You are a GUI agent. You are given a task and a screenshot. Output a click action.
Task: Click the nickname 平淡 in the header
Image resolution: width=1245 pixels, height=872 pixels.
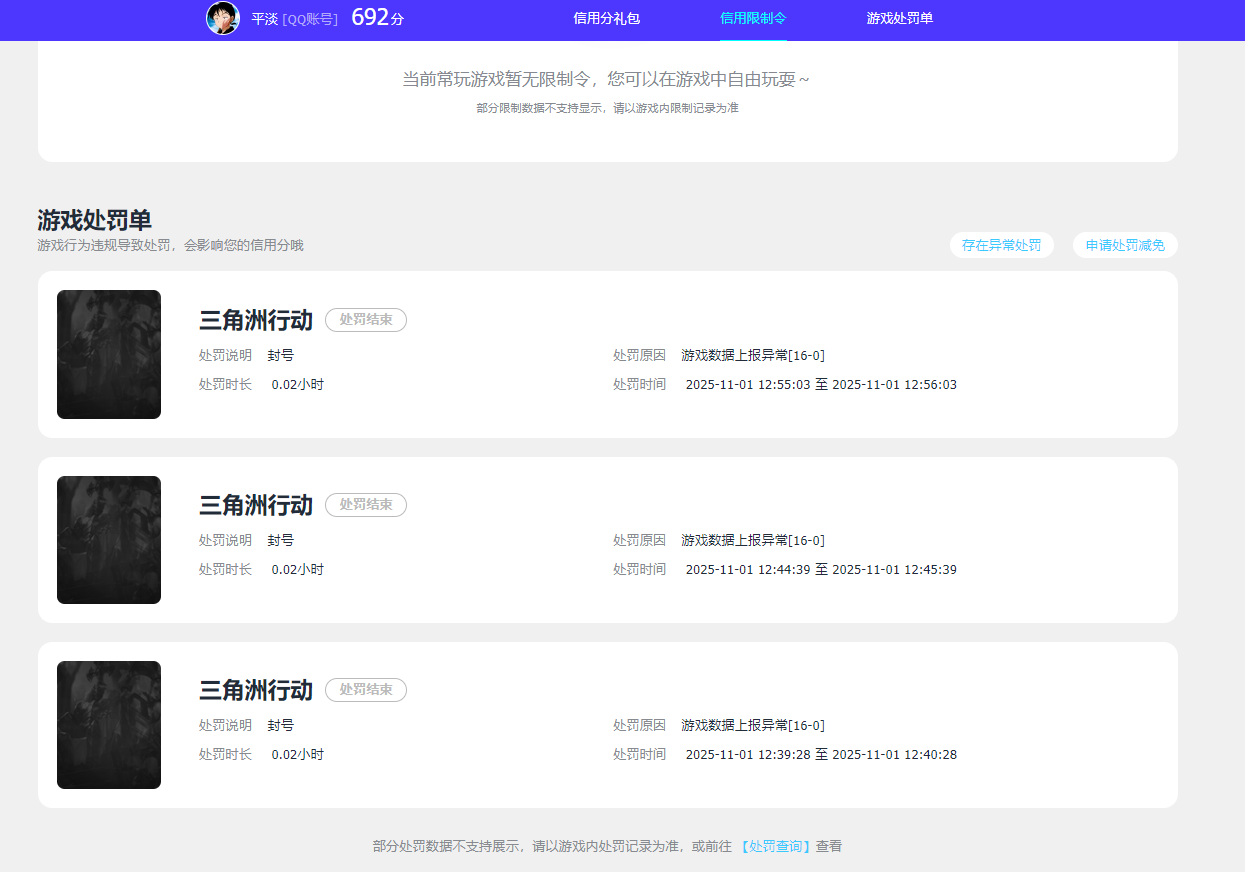click(x=264, y=18)
